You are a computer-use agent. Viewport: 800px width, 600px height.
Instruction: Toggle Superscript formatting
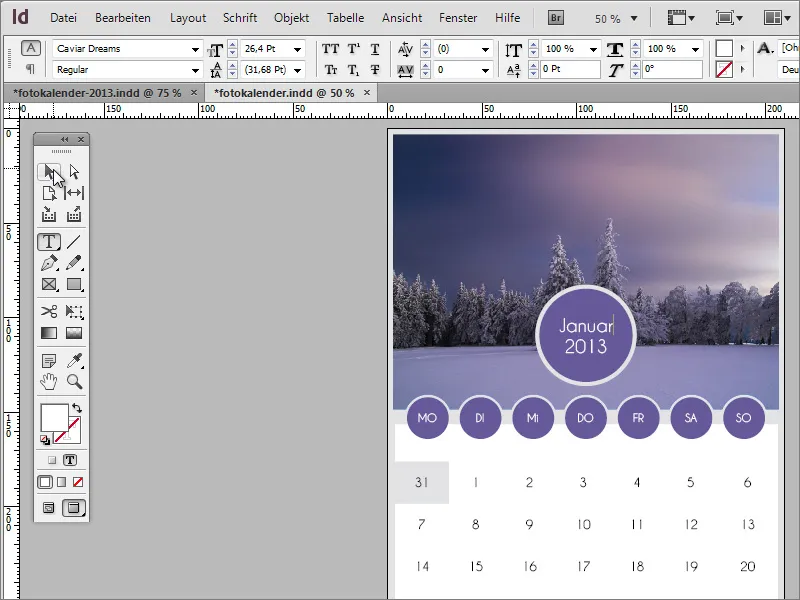(353, 49)
